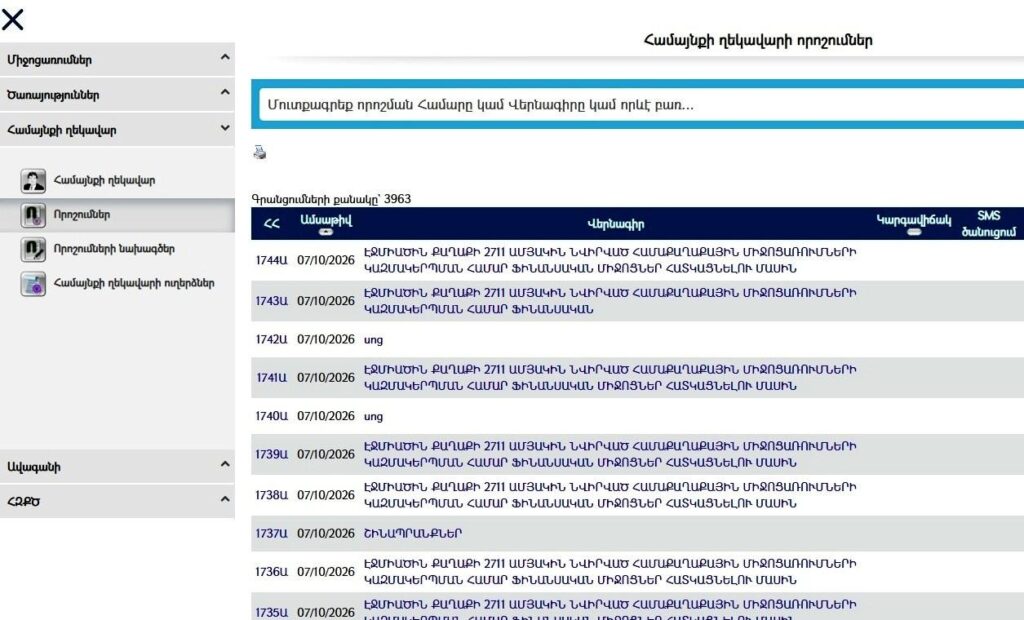
Task: Click the SMS ծանուցում column header
Action: coord(988,223)
